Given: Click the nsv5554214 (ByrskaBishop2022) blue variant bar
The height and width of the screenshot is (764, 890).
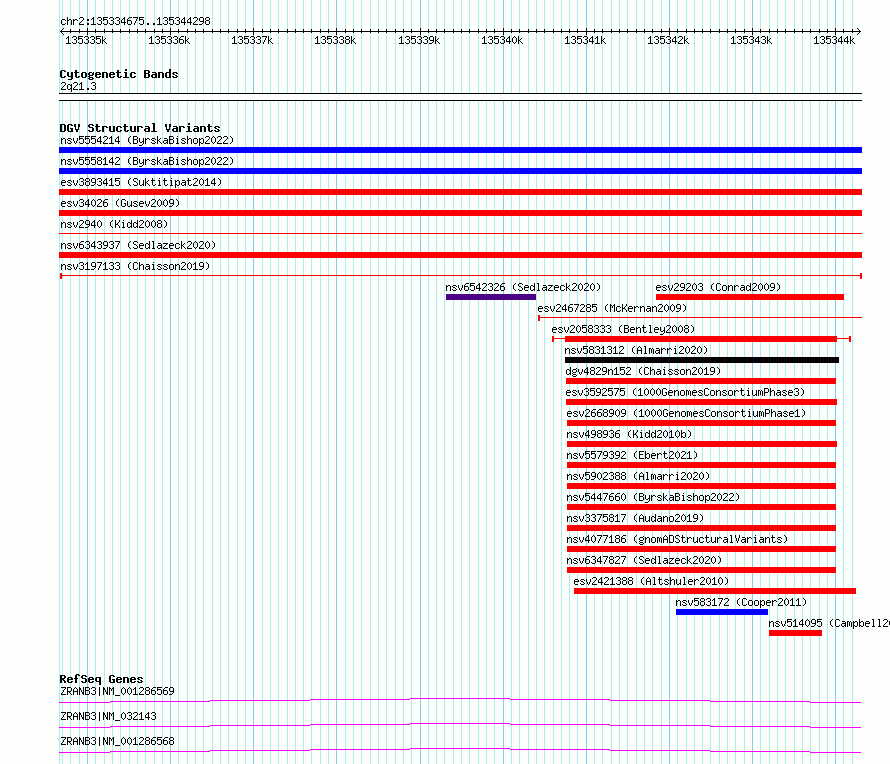Looking at the screenshot, I should click(x=460, y=150).
